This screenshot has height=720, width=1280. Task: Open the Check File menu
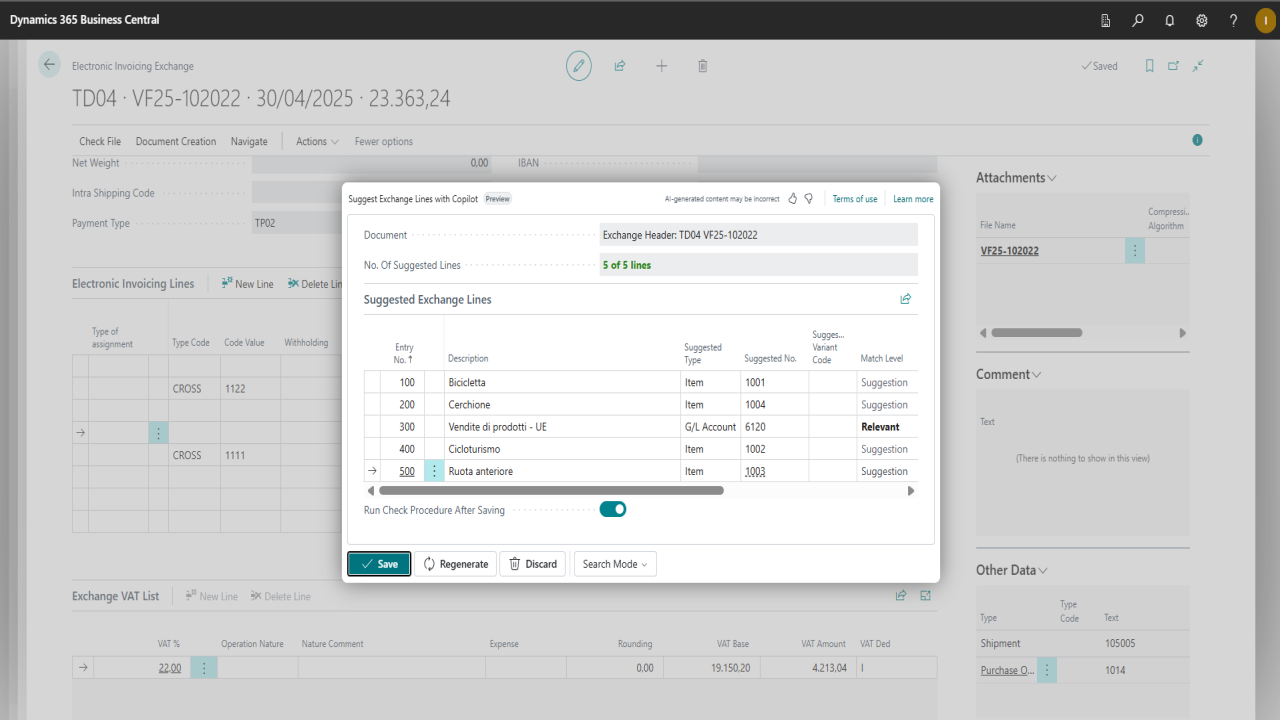point(100,141)
